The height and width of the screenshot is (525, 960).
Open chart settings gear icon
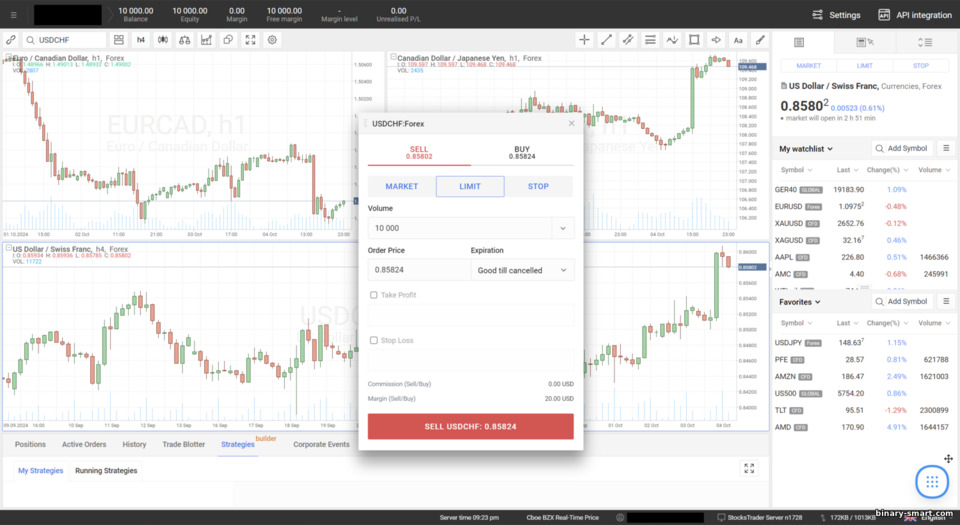coord(272,40)
